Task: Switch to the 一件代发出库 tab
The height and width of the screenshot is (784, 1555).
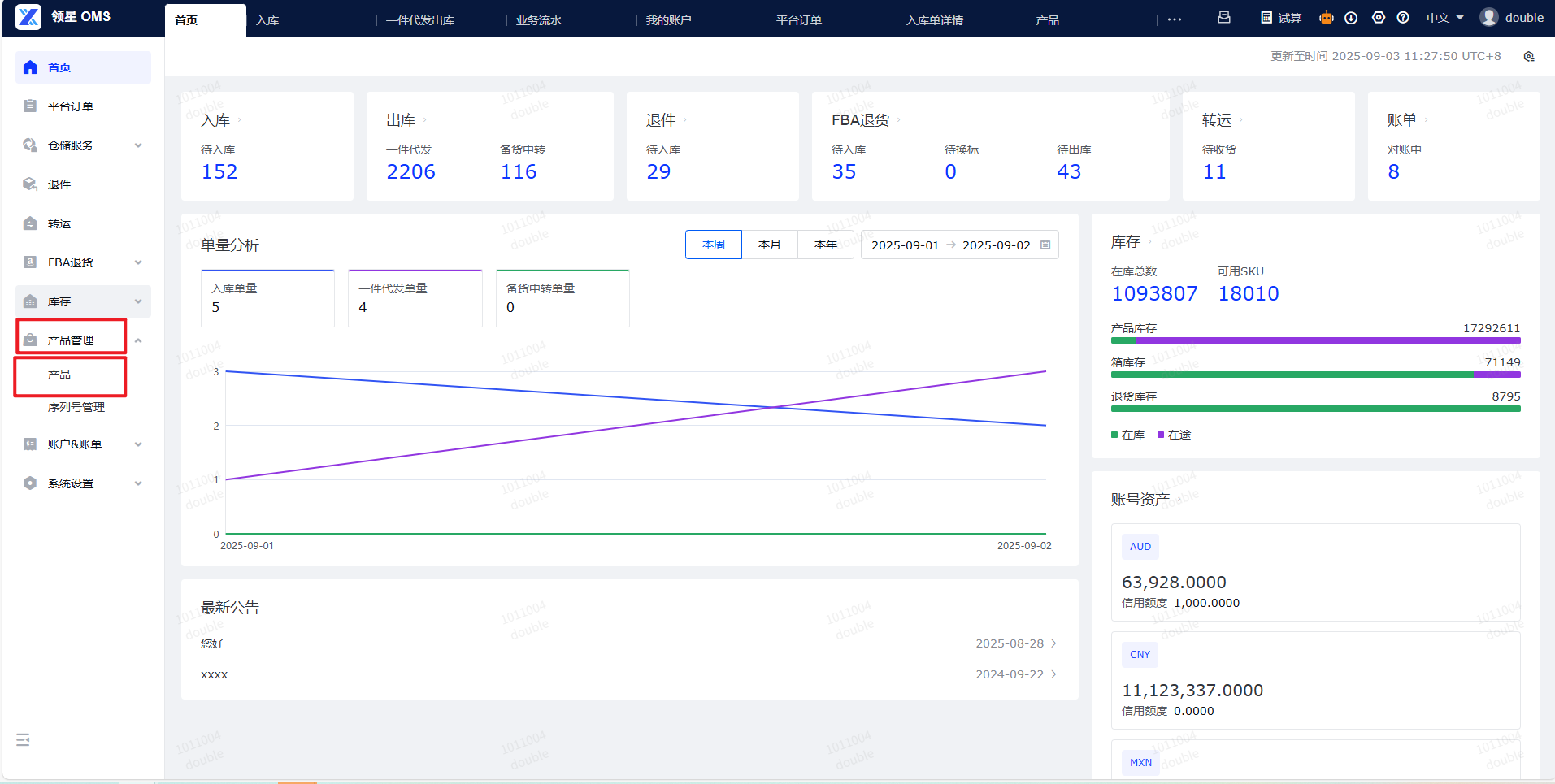Action: coord(420,20)
